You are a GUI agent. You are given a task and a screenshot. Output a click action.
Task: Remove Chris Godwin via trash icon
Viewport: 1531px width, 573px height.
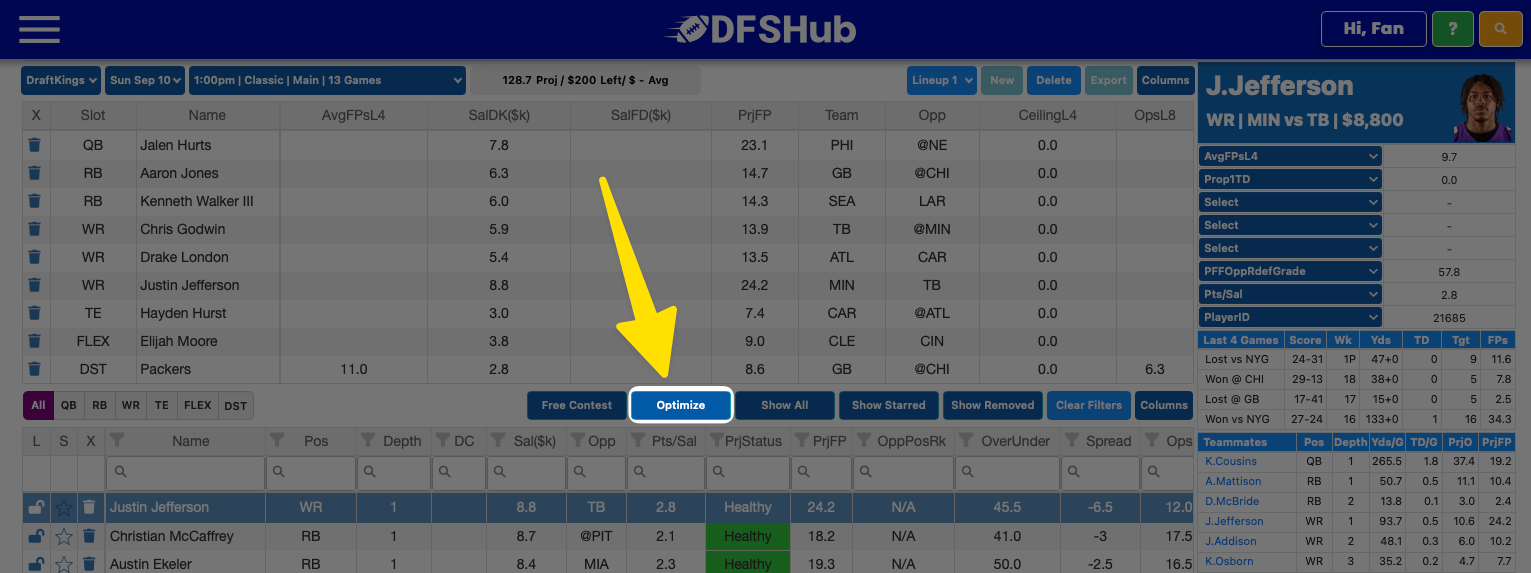[x=35, y=229]
